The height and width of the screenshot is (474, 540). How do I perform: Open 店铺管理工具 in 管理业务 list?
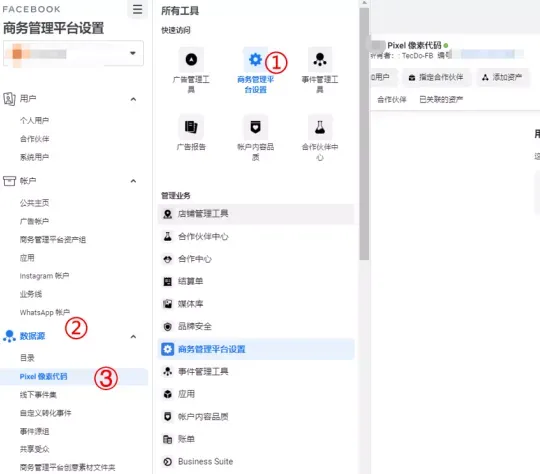coord(256,214)
